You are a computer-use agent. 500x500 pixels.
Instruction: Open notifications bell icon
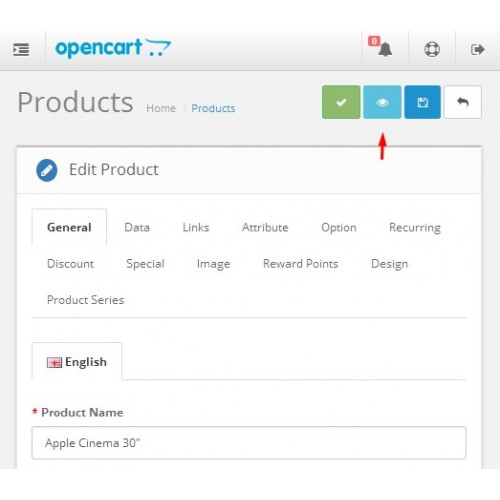click(x=385, y=50)
